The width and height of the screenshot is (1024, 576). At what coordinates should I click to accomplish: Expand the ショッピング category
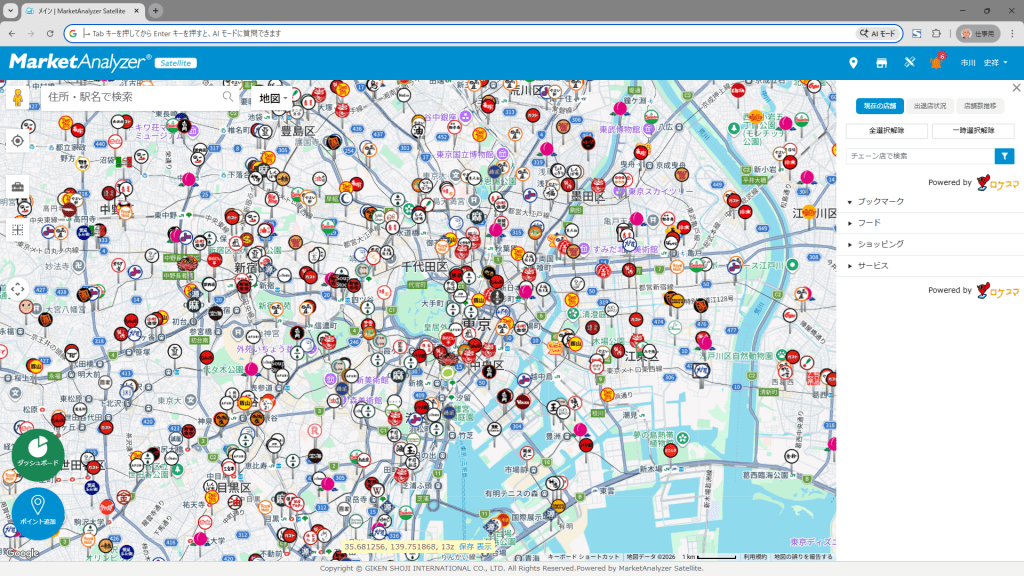[880, 244]
